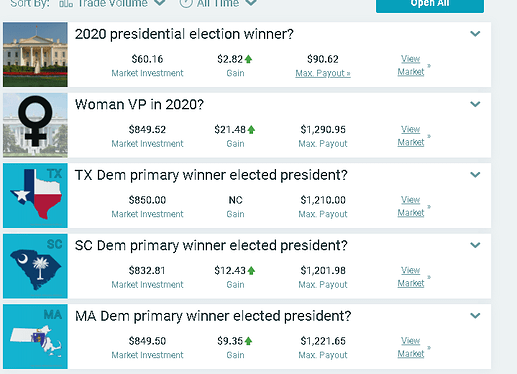Screen dimensions: 517x374
Task: Click green gain arrow next to $2.82
Action: (x=248, y=59)
